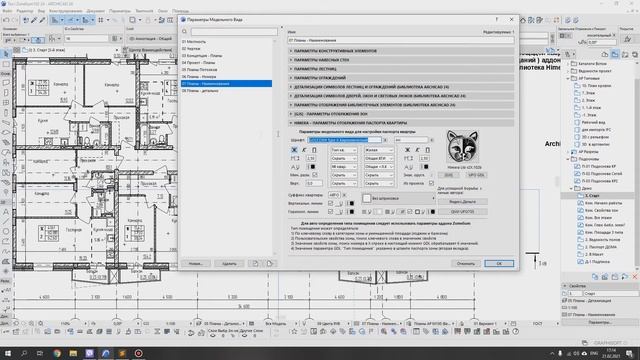Select the Marquee tool in the toolbox
The width and height of the screenshot is (640, 360).
pos(6,64)
